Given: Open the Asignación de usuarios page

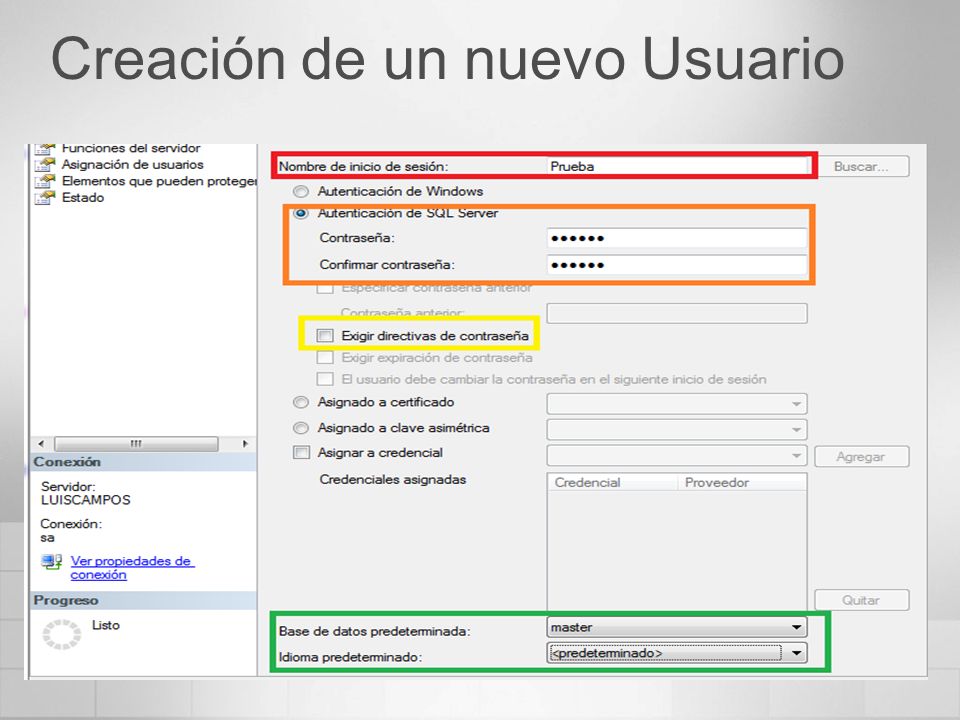Looking at the screenshot, I should coord(132,165).
